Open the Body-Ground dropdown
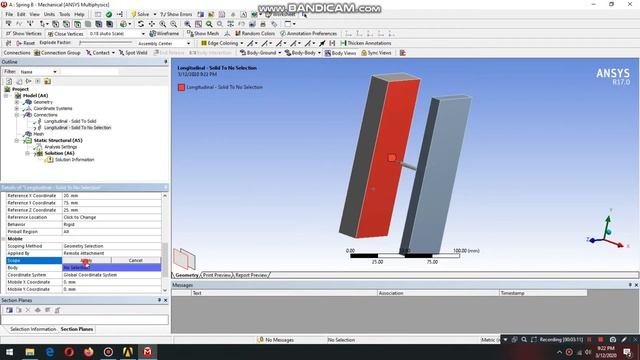640x360 pixels. click(x=280, y=53)
